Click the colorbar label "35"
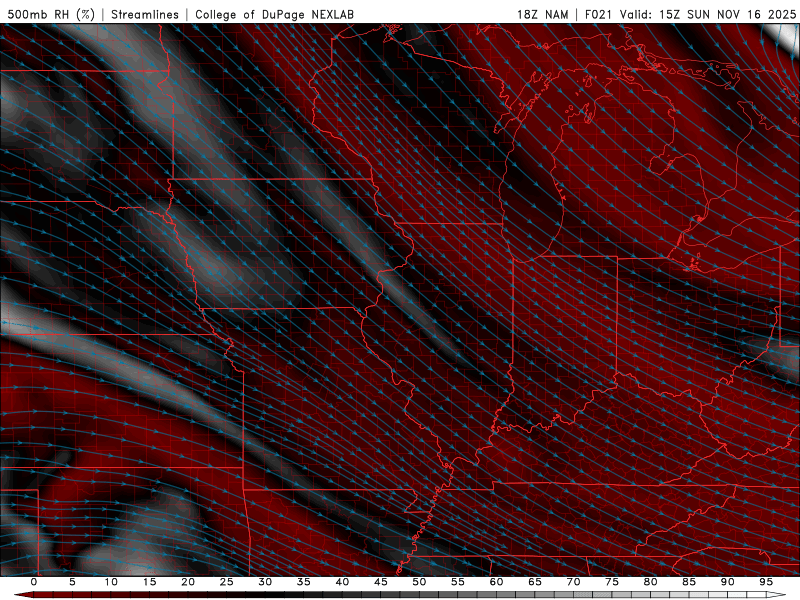800x600 pixels. coord(304,582)
